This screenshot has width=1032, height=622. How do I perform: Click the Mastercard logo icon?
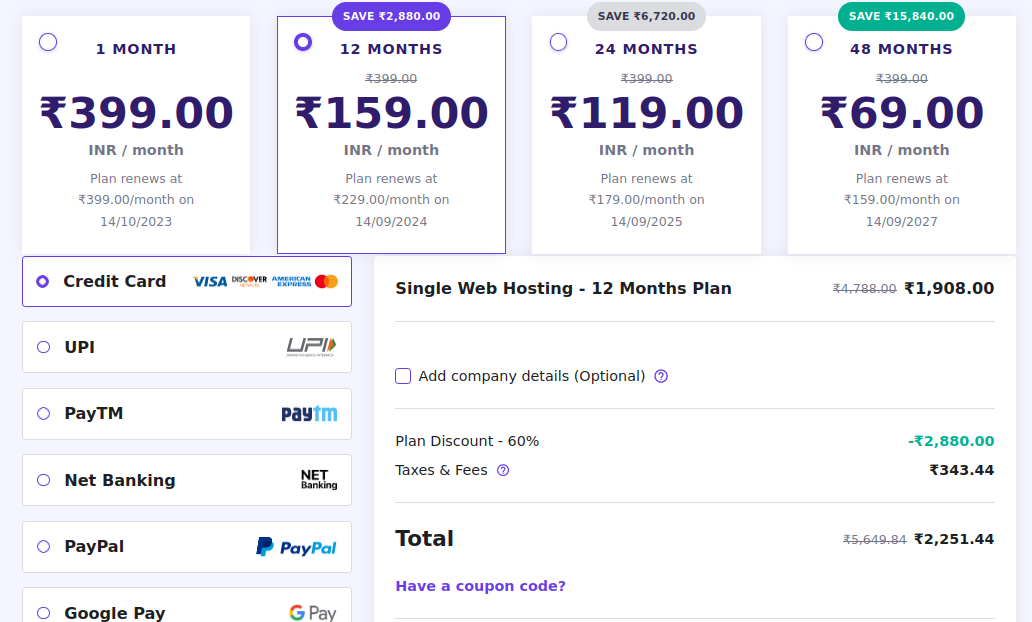(326, 282)
